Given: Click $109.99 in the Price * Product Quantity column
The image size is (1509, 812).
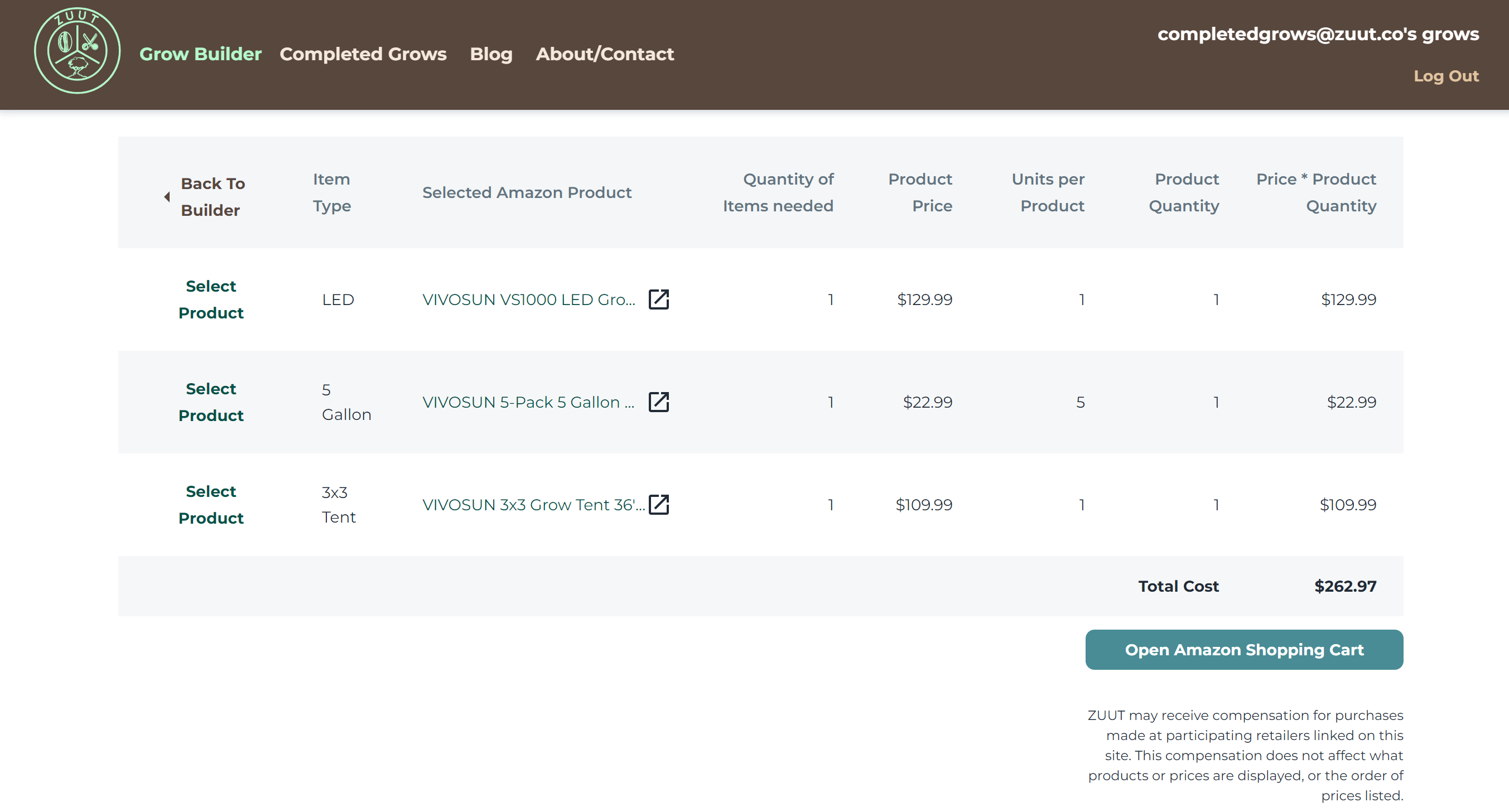Looking at the screenshot, I should coord(1347,504).
